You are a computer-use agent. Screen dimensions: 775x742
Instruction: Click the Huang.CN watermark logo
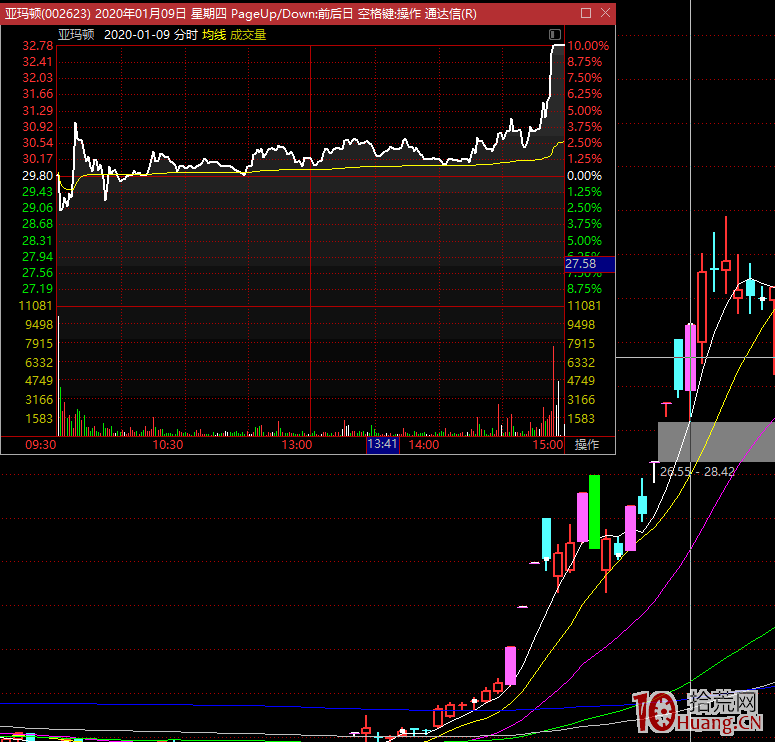700,711
